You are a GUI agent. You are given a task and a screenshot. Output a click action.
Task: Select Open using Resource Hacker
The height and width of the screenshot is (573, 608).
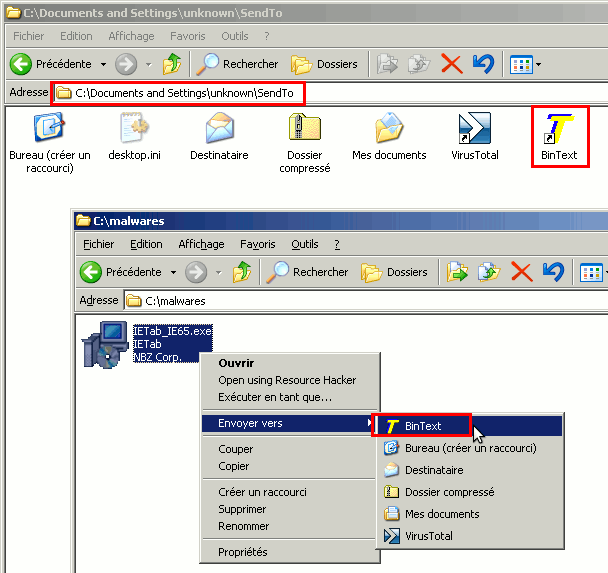coord(286,380)
